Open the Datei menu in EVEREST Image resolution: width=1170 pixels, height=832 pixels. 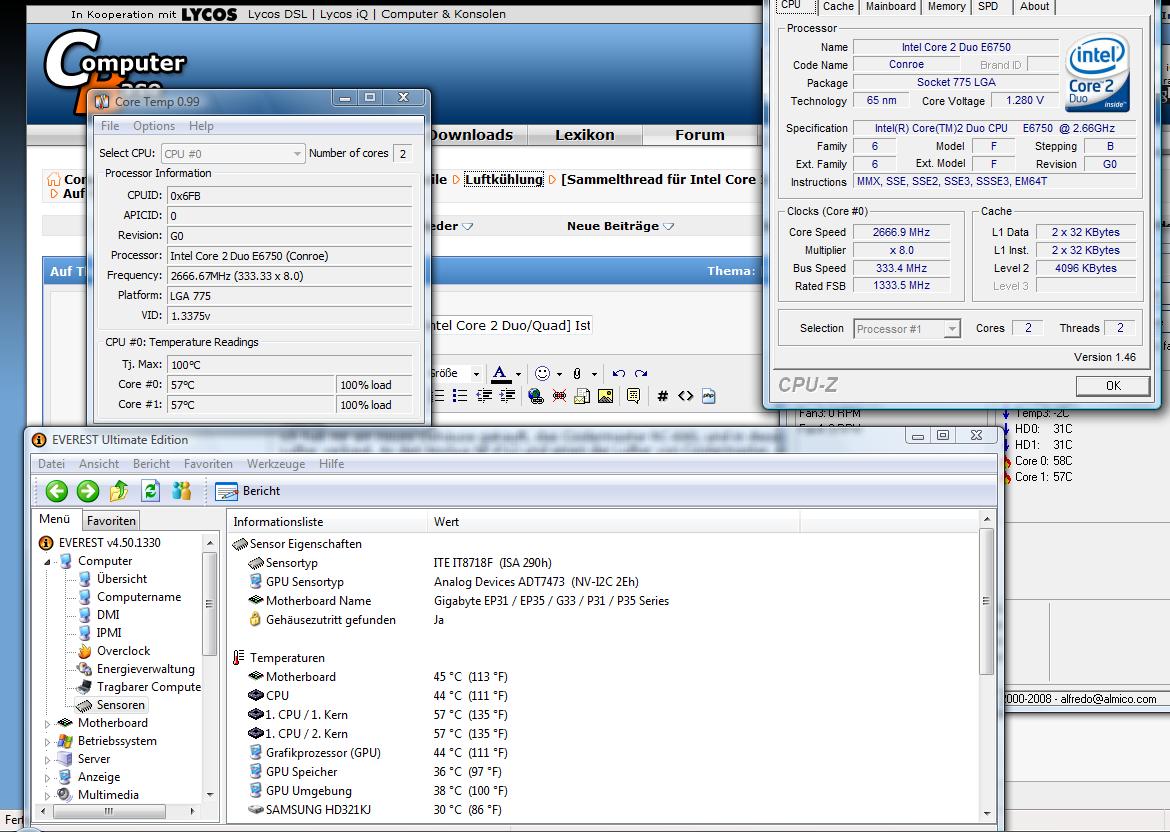click(x=51, y=463)
